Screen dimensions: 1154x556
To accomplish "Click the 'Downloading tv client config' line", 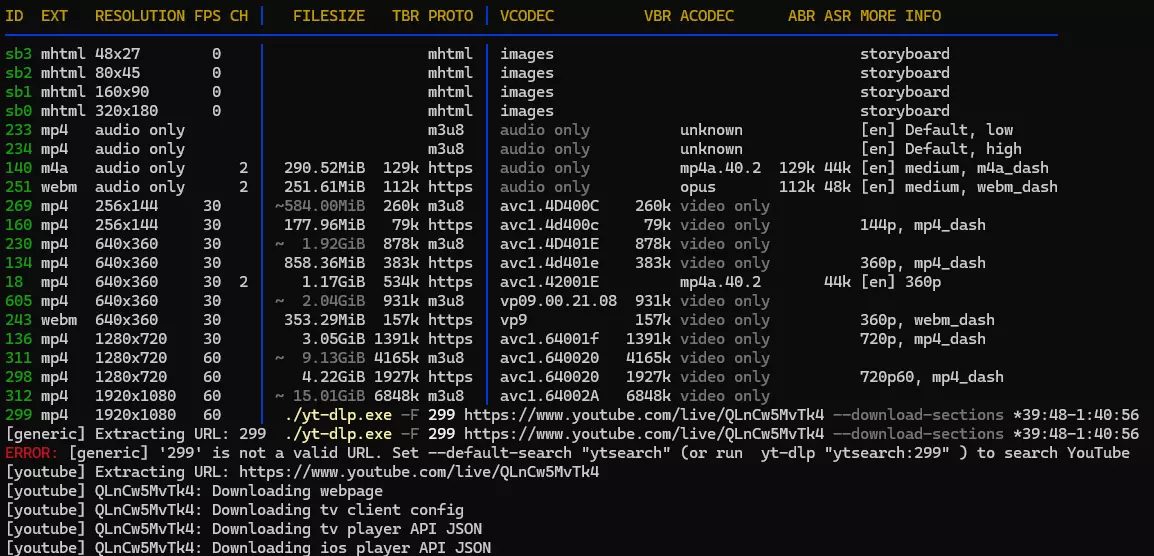I will pos(235,510).
